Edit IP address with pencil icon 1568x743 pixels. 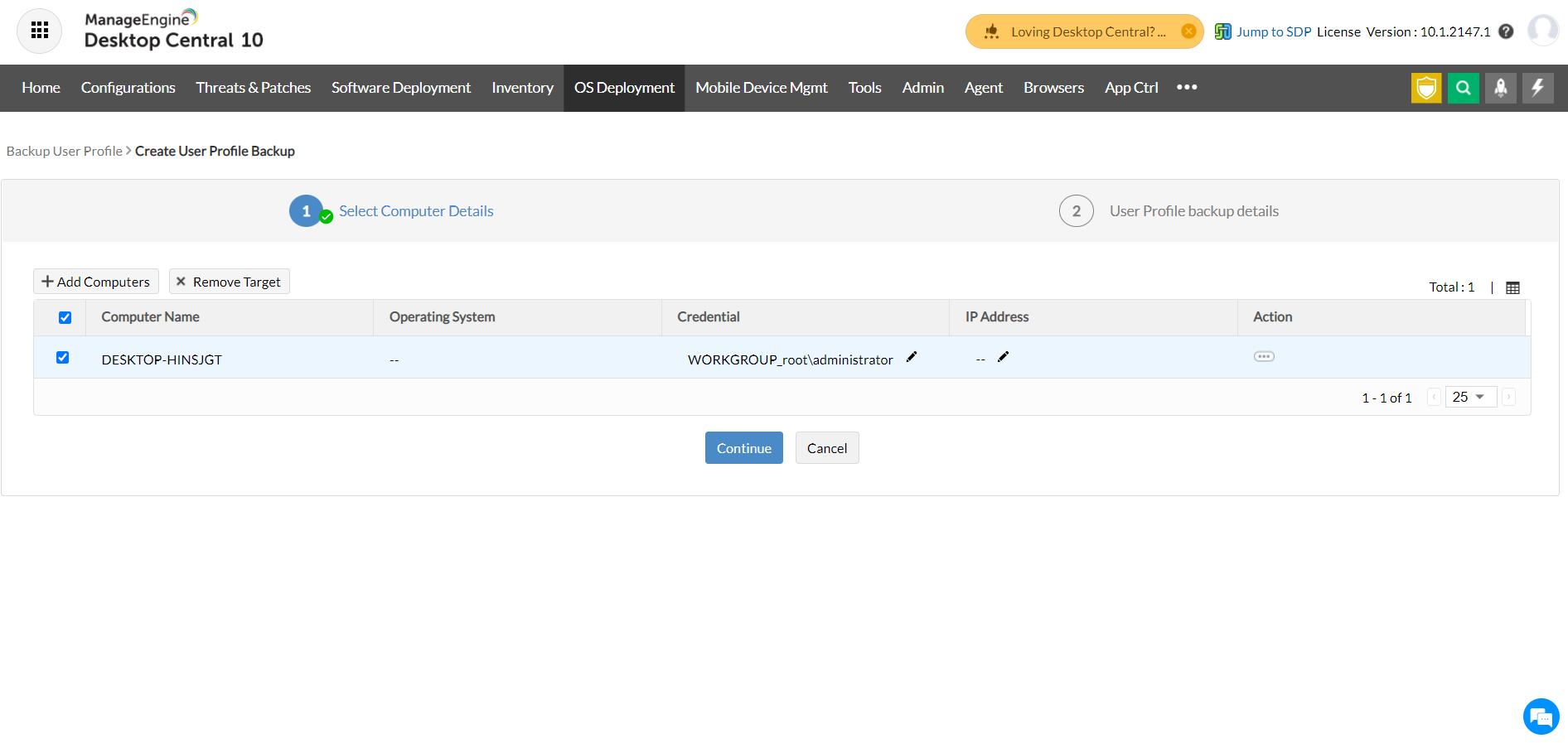(x=1004, y=357)
